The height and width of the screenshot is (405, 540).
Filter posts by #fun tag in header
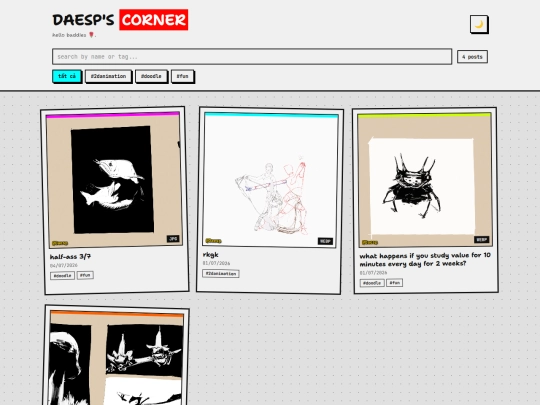point(183,76)
